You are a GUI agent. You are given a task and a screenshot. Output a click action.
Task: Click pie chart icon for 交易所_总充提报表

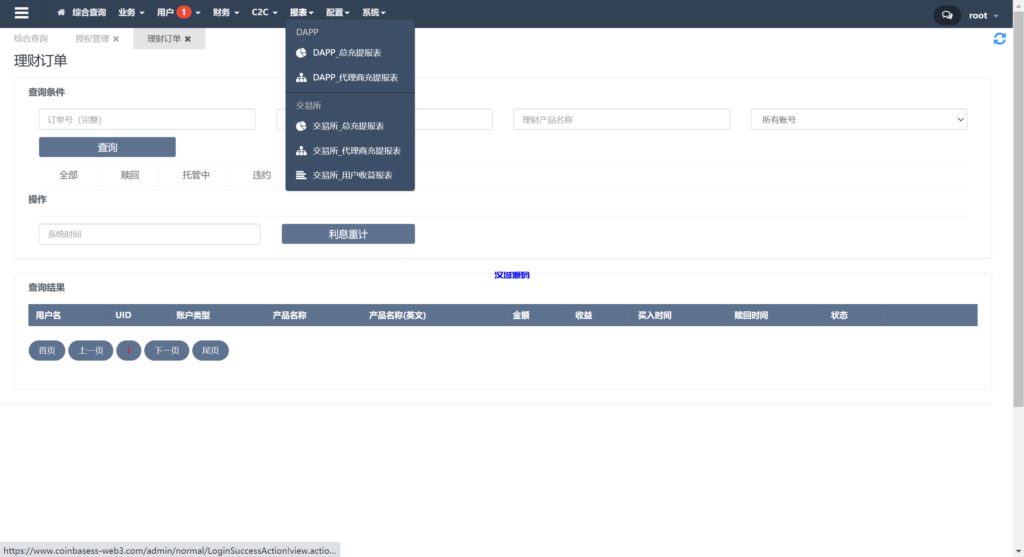[301, 126]
